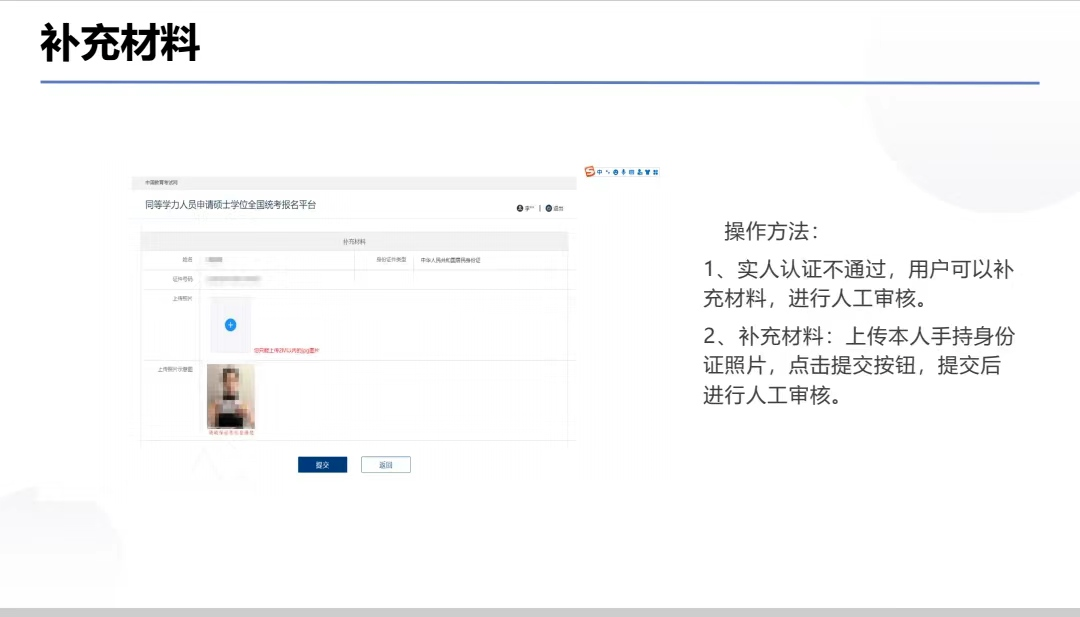Click the orange S logo in the floating toolbar
1080x617 pixels.
[588, 172]
